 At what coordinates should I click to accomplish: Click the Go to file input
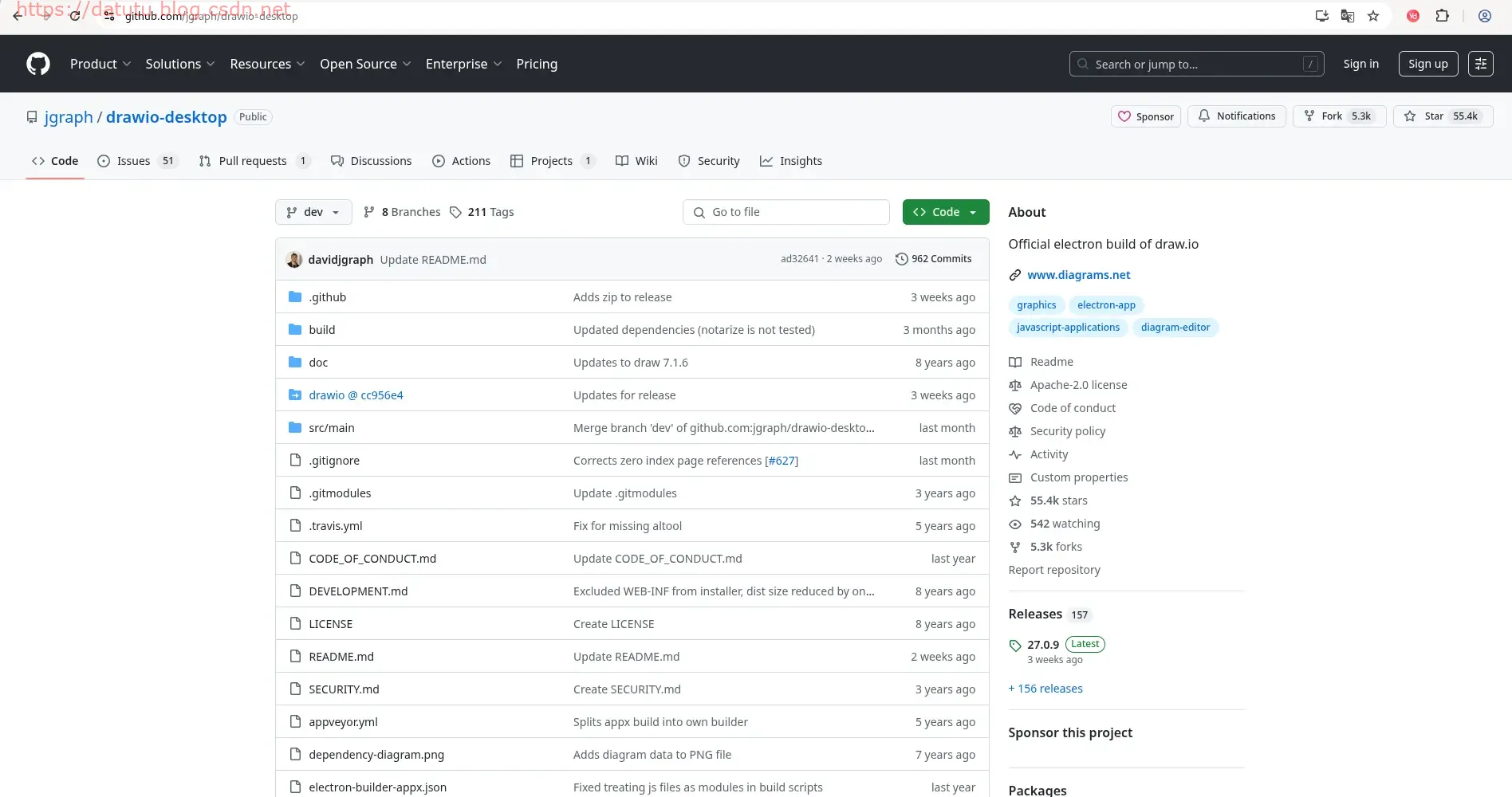786,212
